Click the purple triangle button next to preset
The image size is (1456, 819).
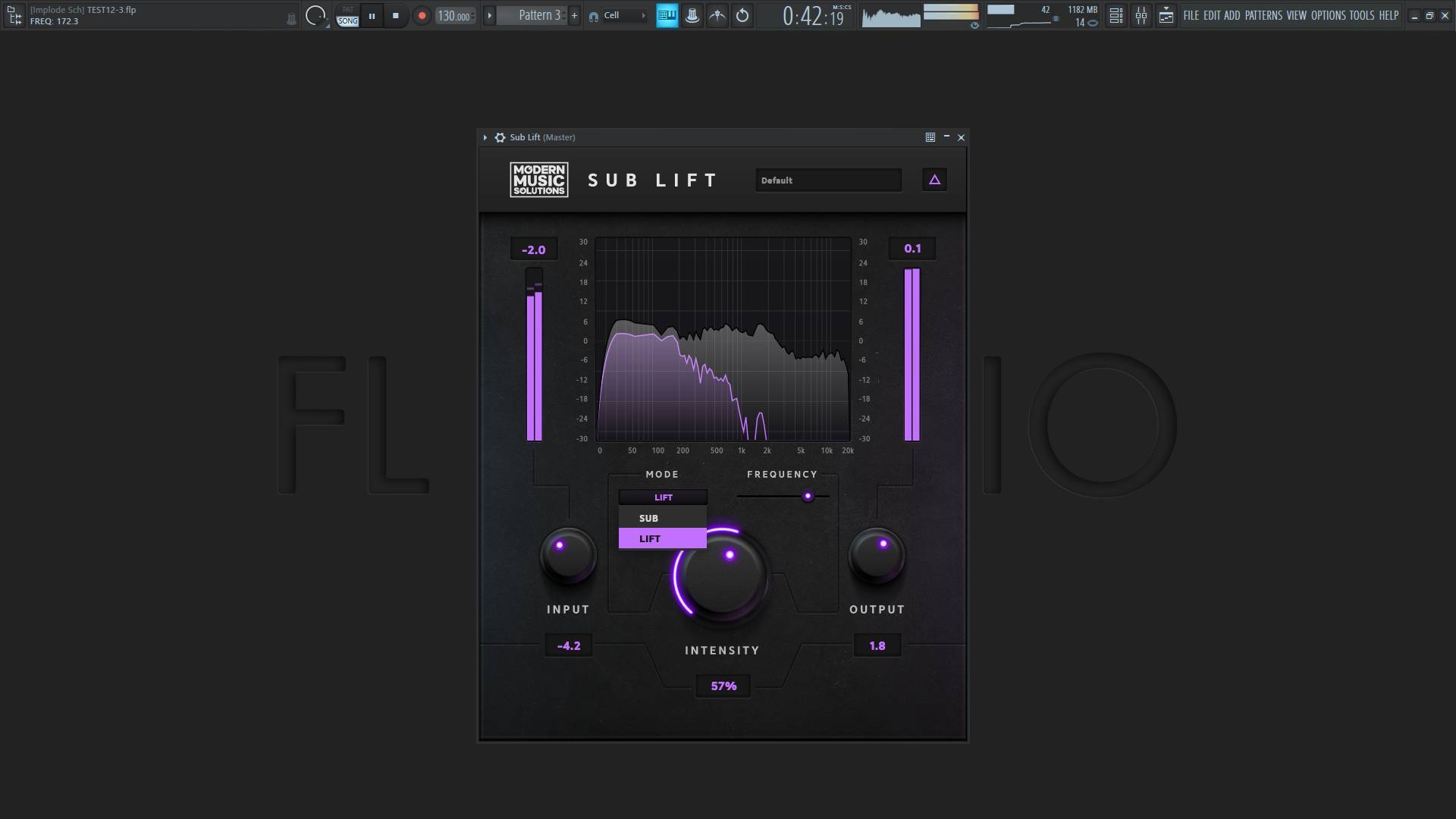tap(934, 180)
